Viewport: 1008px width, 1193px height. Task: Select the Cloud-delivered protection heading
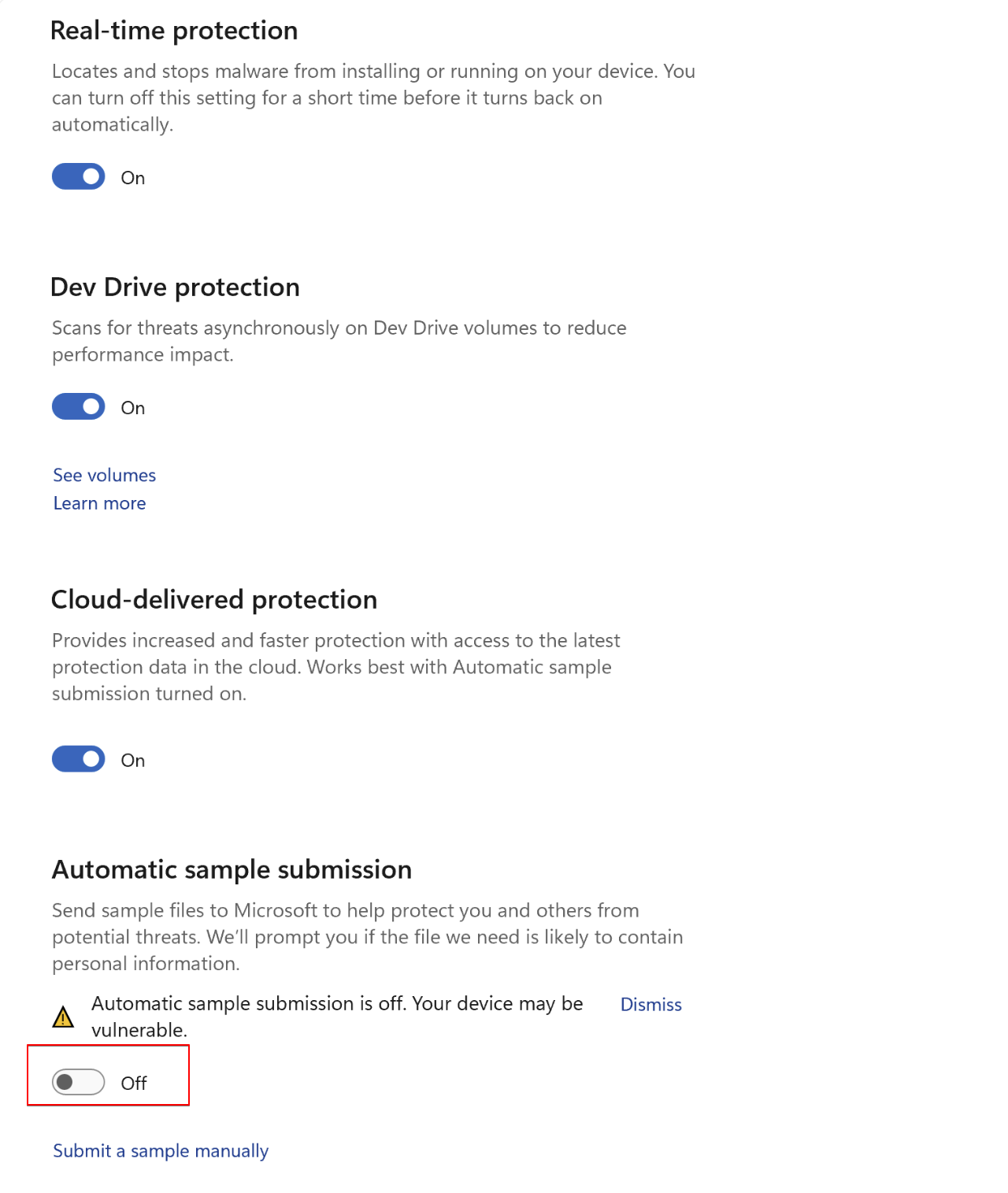(x=214, y=599)
